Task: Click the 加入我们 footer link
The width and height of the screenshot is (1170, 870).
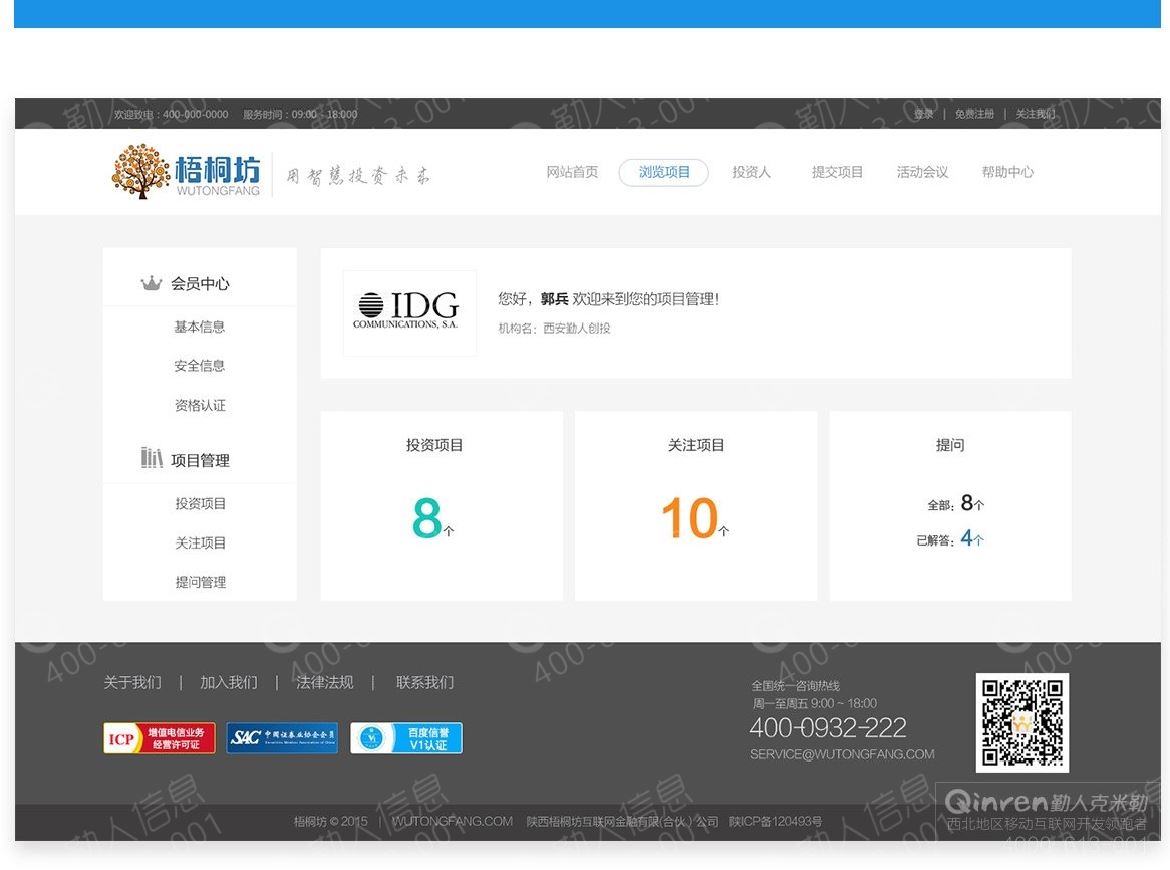Action: pos(228,682)
